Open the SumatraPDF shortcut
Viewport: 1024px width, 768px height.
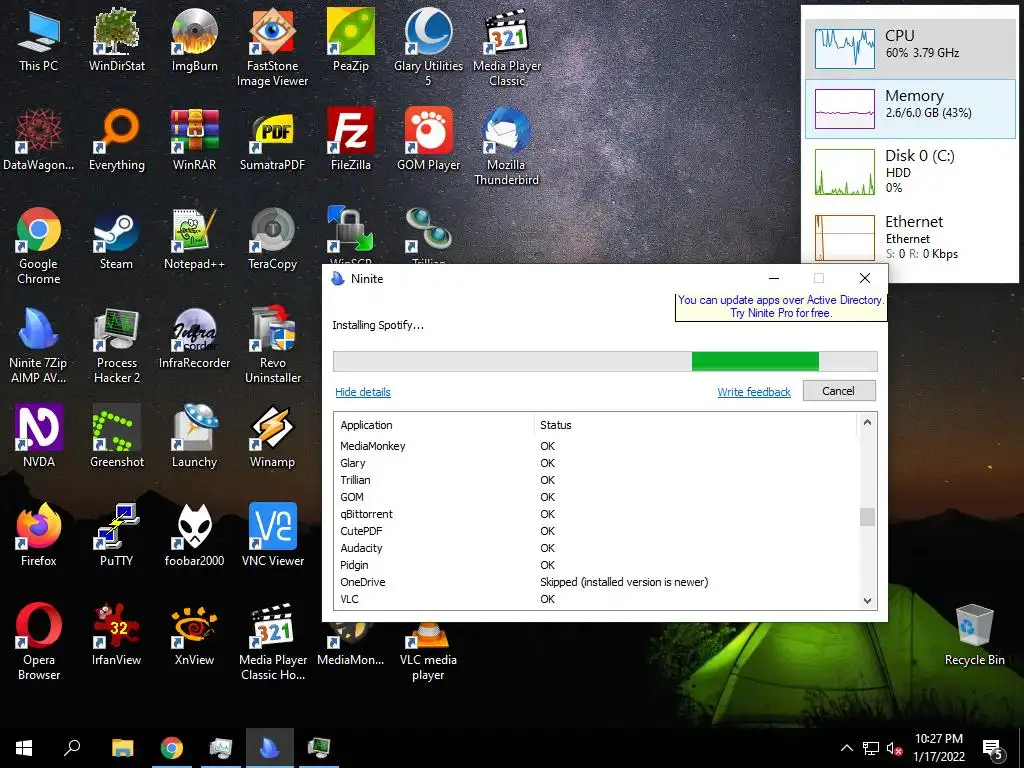tap(272, 138)
